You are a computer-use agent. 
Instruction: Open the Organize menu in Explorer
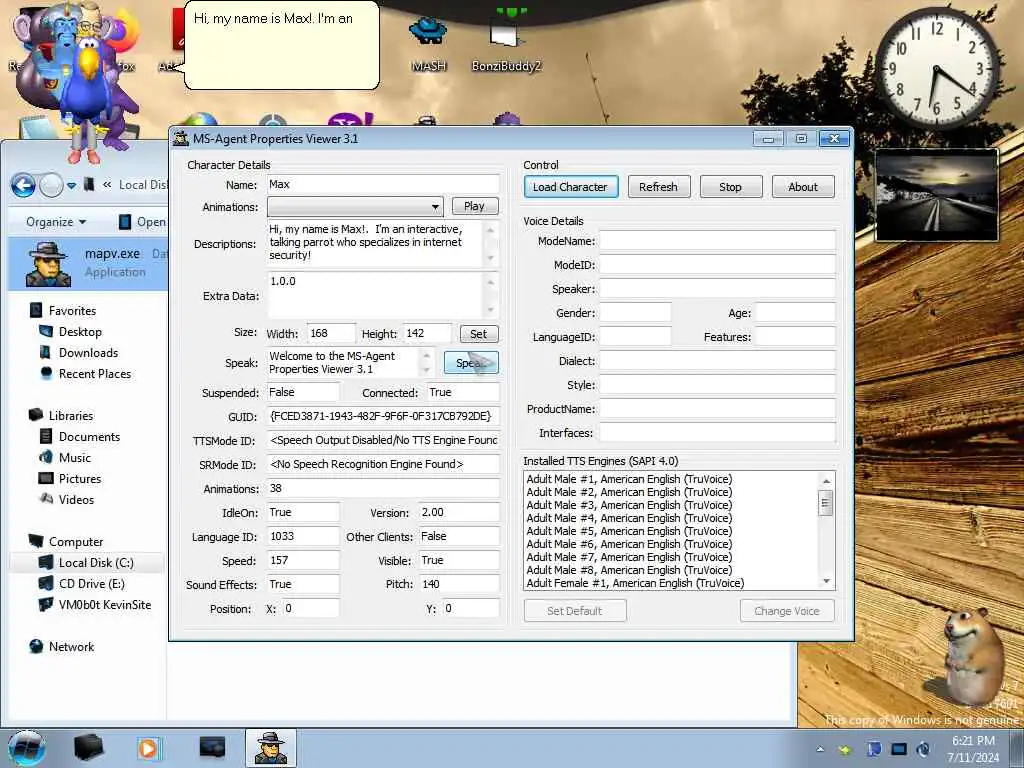56,222
